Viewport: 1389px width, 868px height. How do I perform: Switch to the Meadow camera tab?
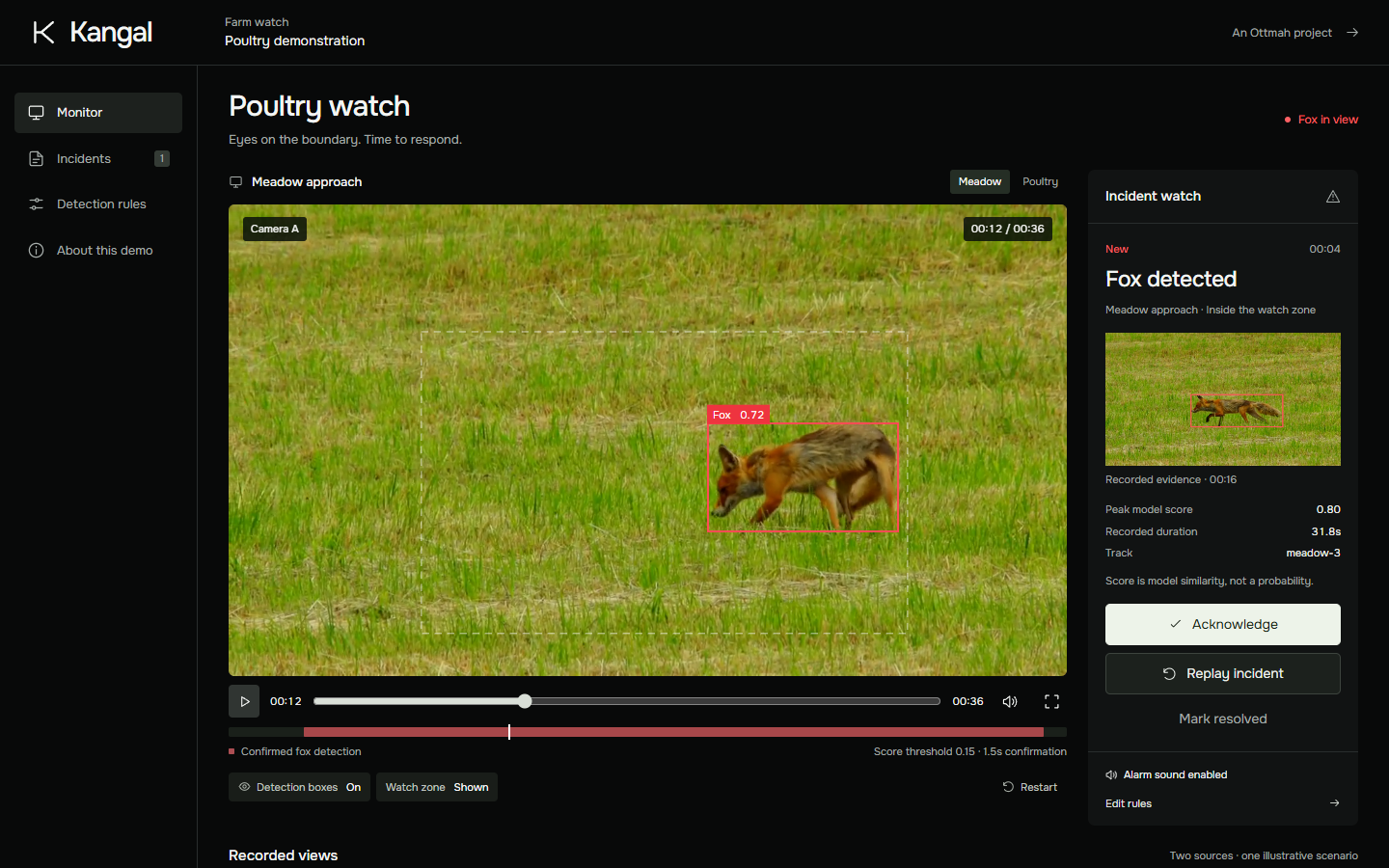pyautogui.click(x=980, y=181)
